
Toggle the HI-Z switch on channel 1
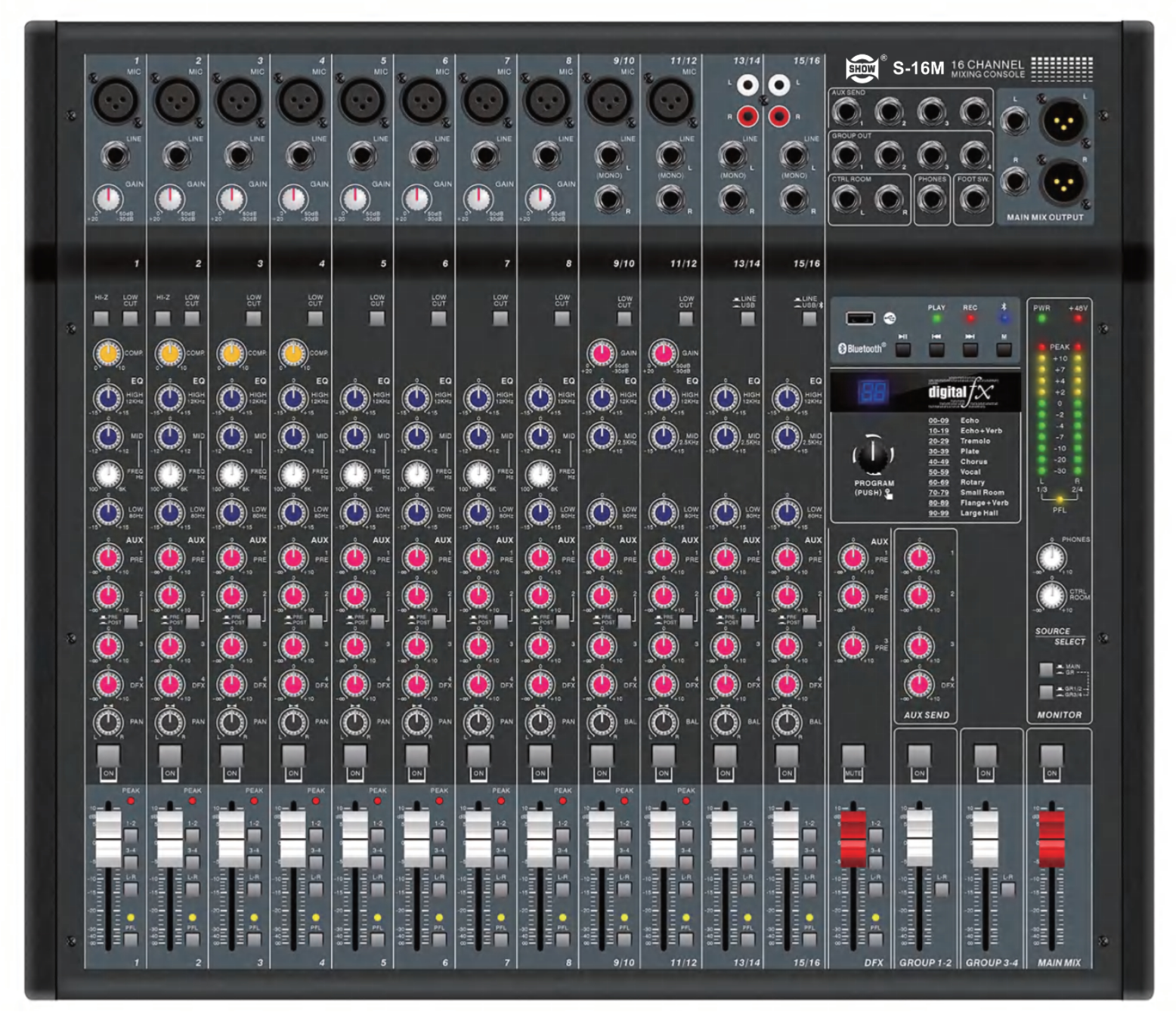pyautogui.click(x=101, y=318)
